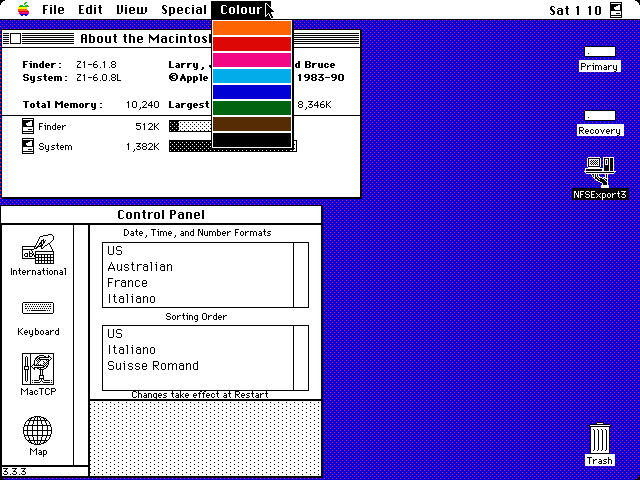Viewport: 640px width, 480px height.
Task: Choose the orange colour swatch
Action: (x=252, y=28)
